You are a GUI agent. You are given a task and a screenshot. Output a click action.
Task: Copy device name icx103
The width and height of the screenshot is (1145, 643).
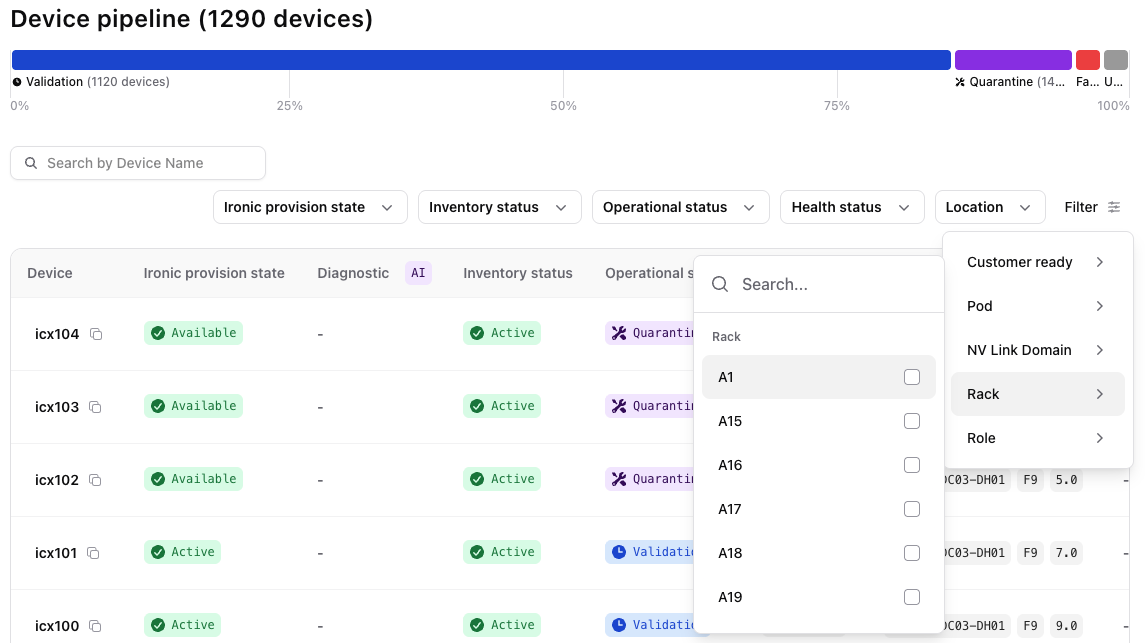coord(95,407)
